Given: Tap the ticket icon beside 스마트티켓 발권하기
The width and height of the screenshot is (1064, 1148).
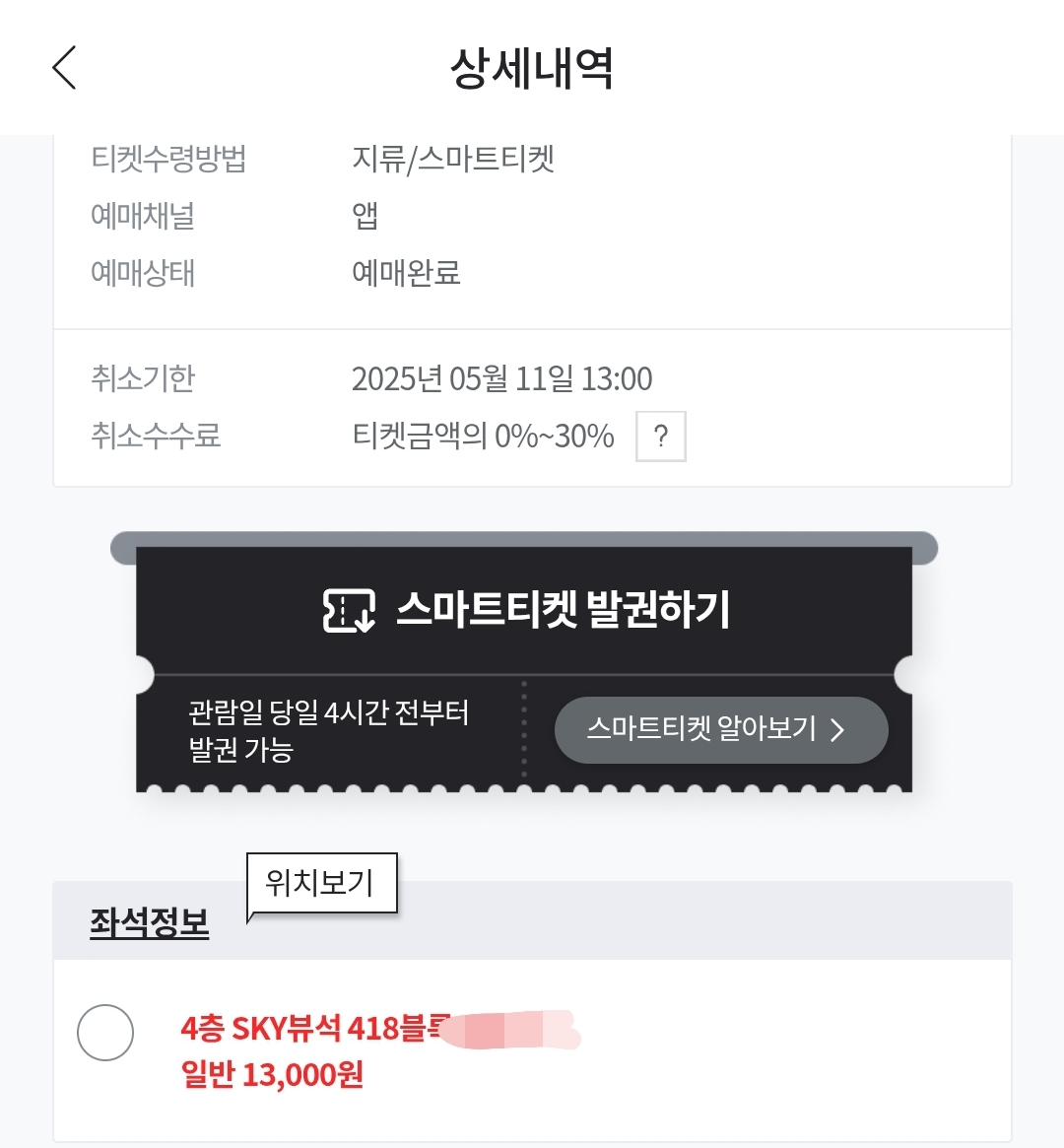Looking at the screenshot, I should pyautogui.click(x=349, y=610).
